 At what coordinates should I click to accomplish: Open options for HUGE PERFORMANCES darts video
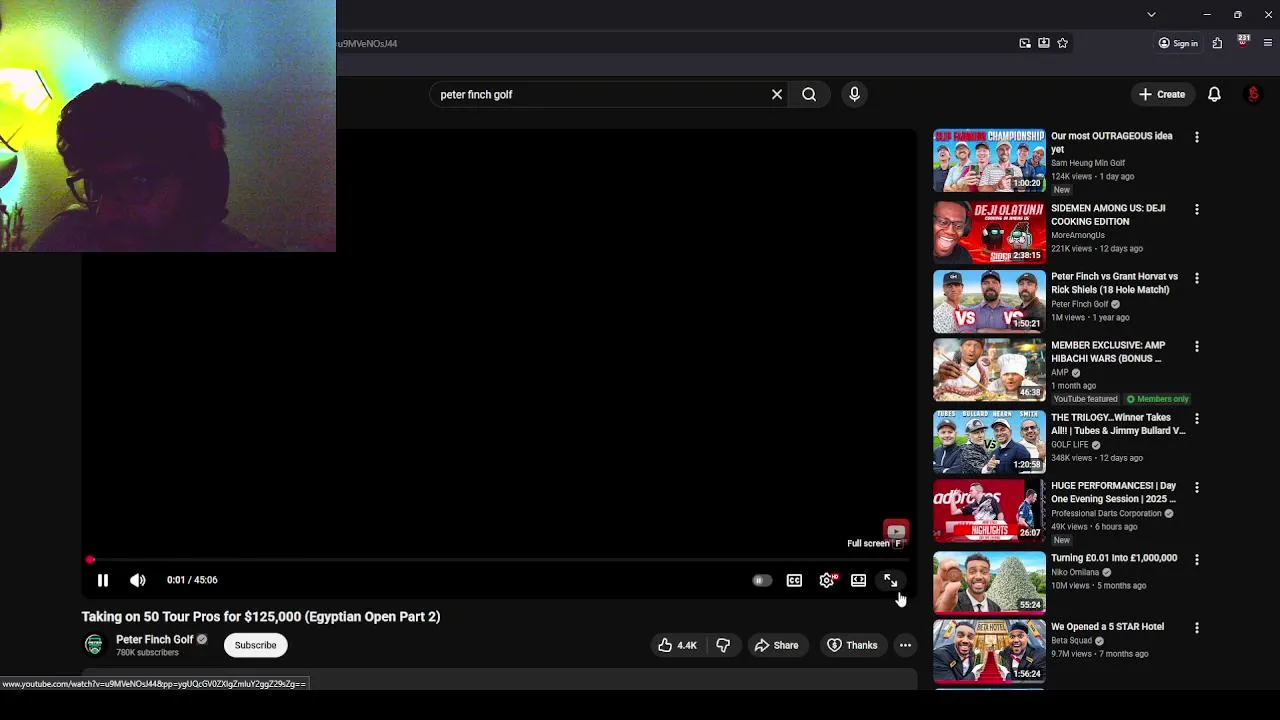pos(1197,487)
